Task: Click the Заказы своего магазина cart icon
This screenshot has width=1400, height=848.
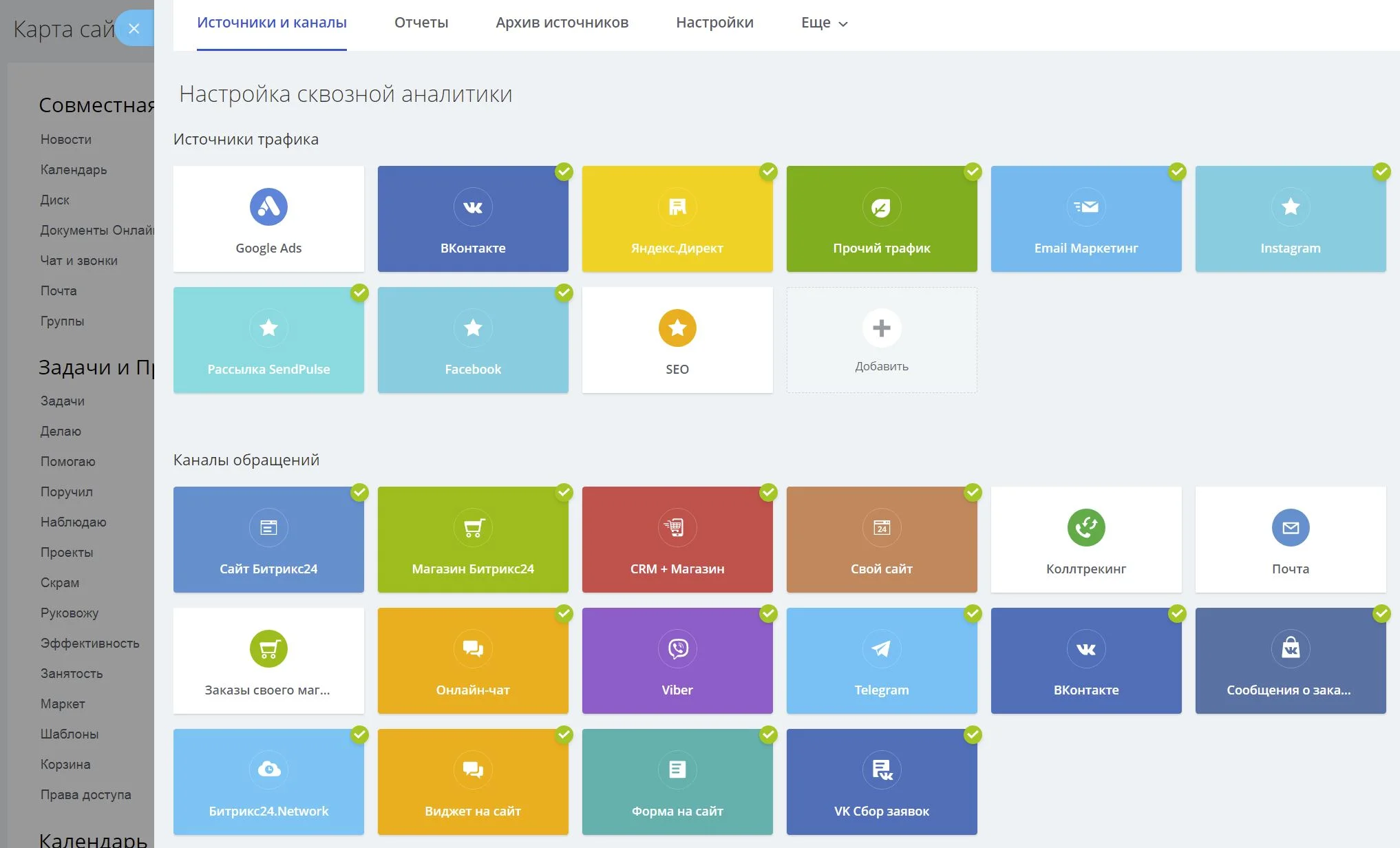Action: [268, 648]
